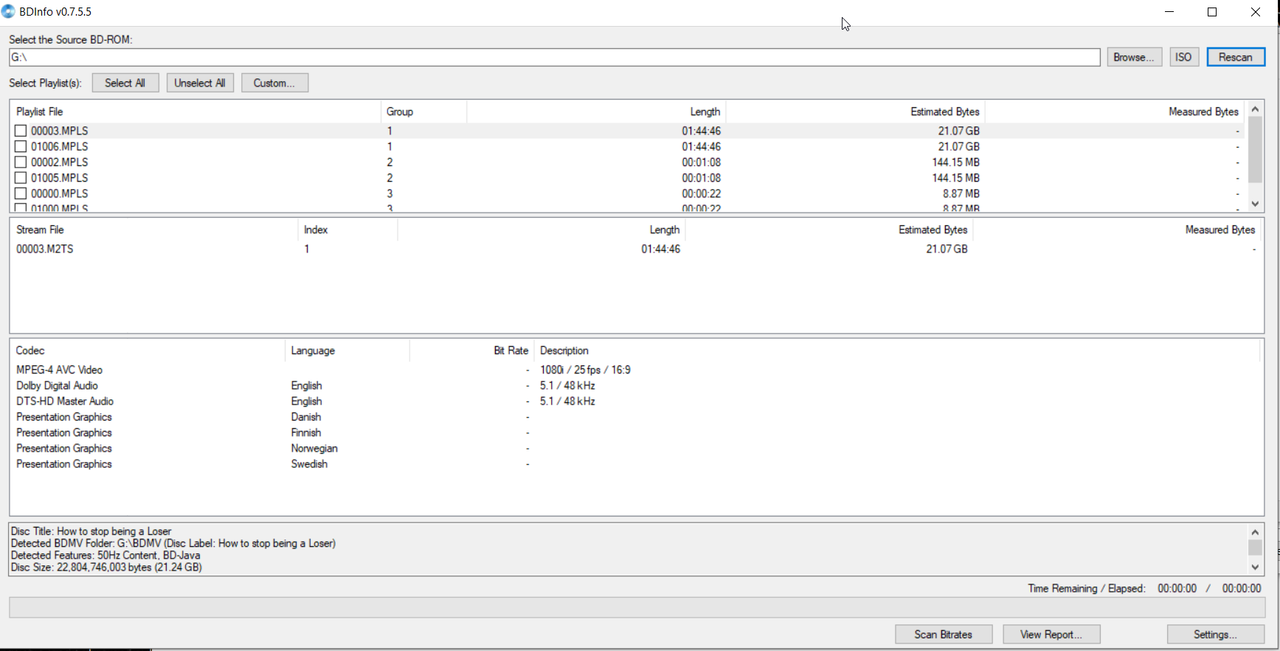
Task: Tick the 00003.MPLS playlist checkbox
Action: [x=21, y=131]
